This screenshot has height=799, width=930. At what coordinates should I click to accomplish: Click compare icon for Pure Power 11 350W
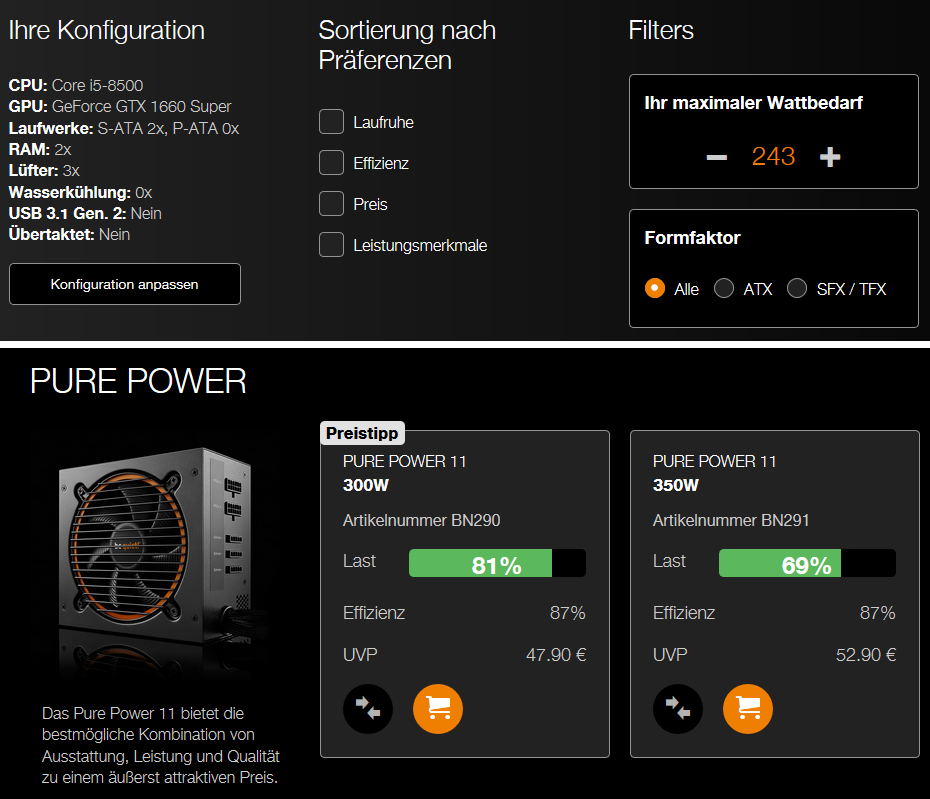(x=678, y=709)
